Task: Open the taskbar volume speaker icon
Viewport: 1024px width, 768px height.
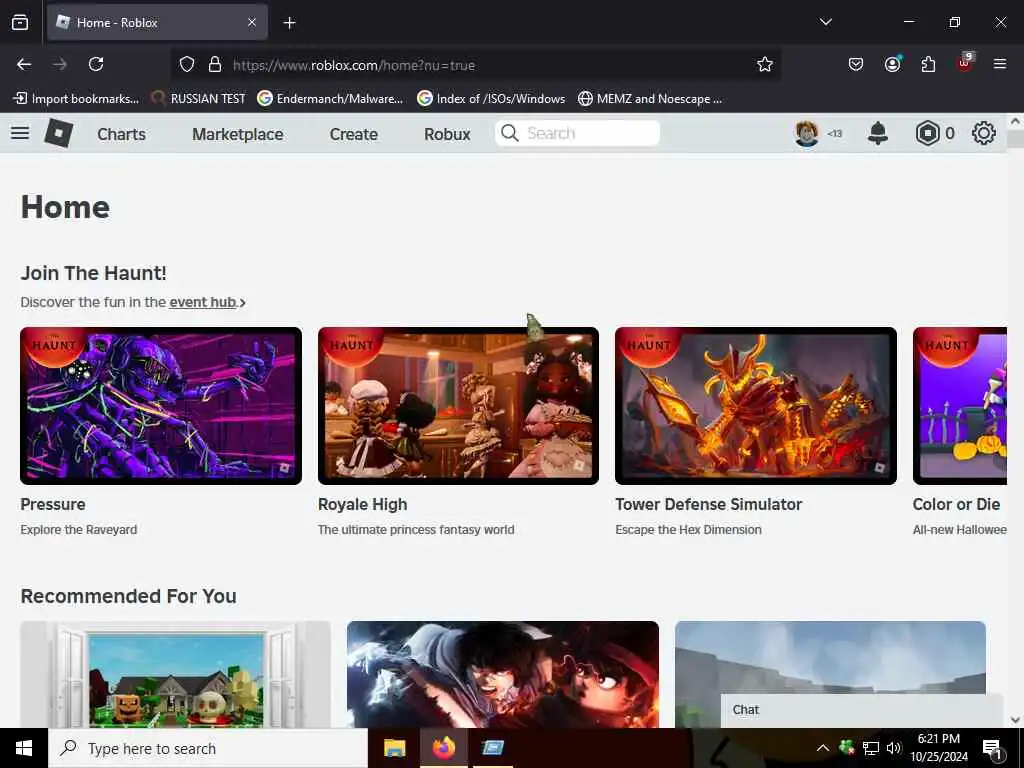Action: click(893, 748)
